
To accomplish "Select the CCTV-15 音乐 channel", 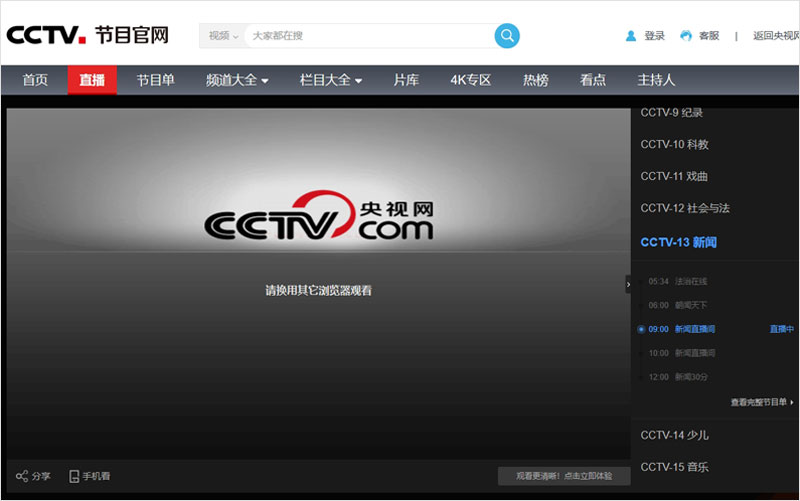I will pyautogui.click(x=674, y=467).
